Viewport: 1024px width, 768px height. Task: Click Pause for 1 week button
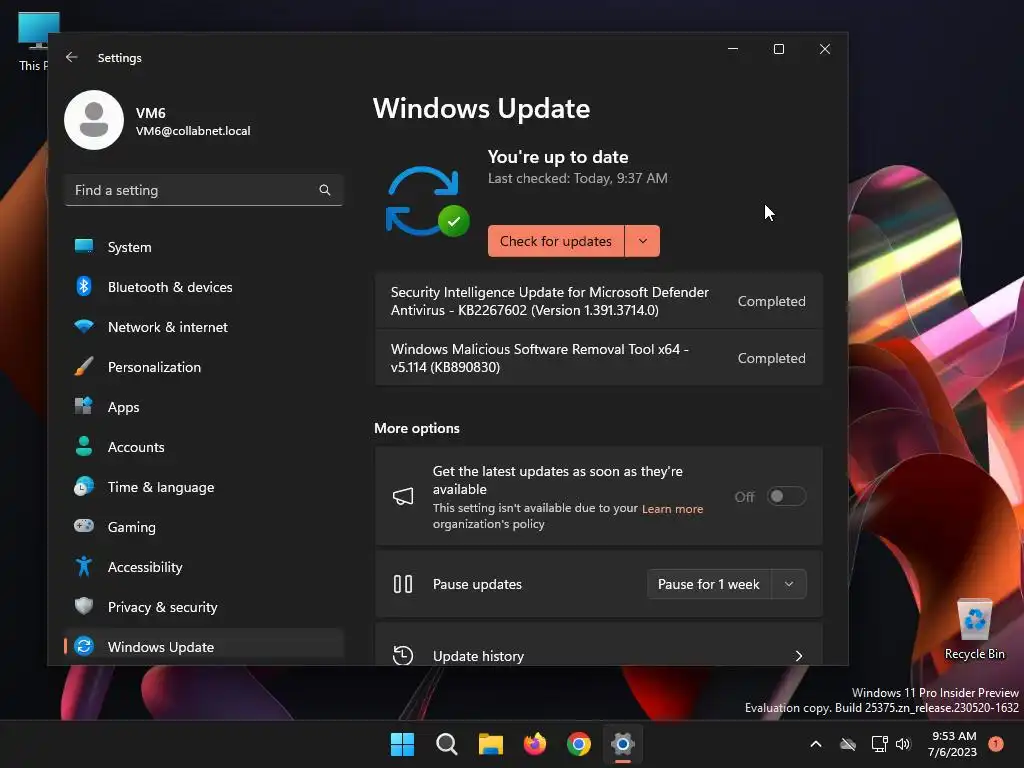click(709, 584)
